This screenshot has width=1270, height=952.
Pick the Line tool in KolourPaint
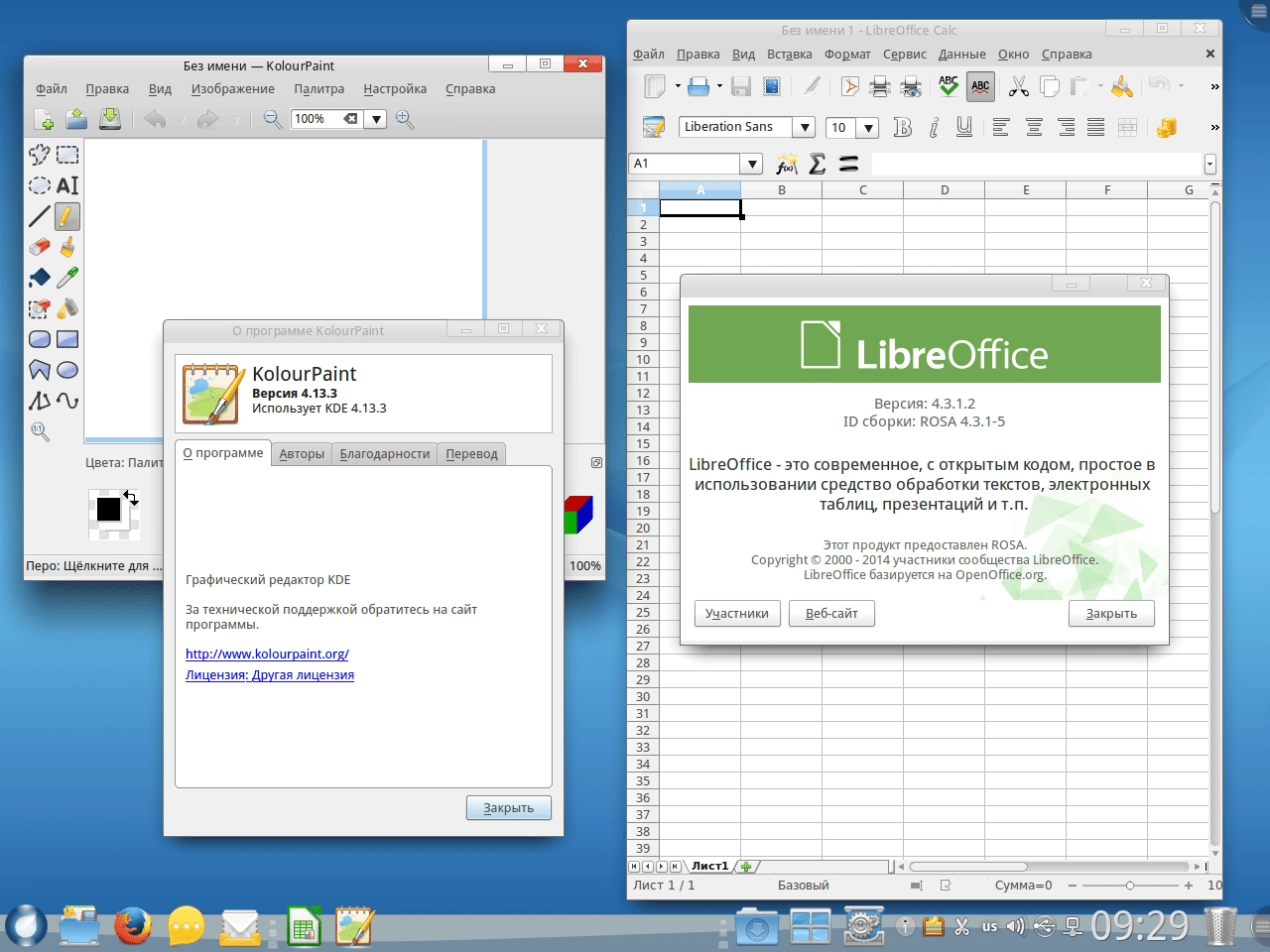[x=39, y=216]
